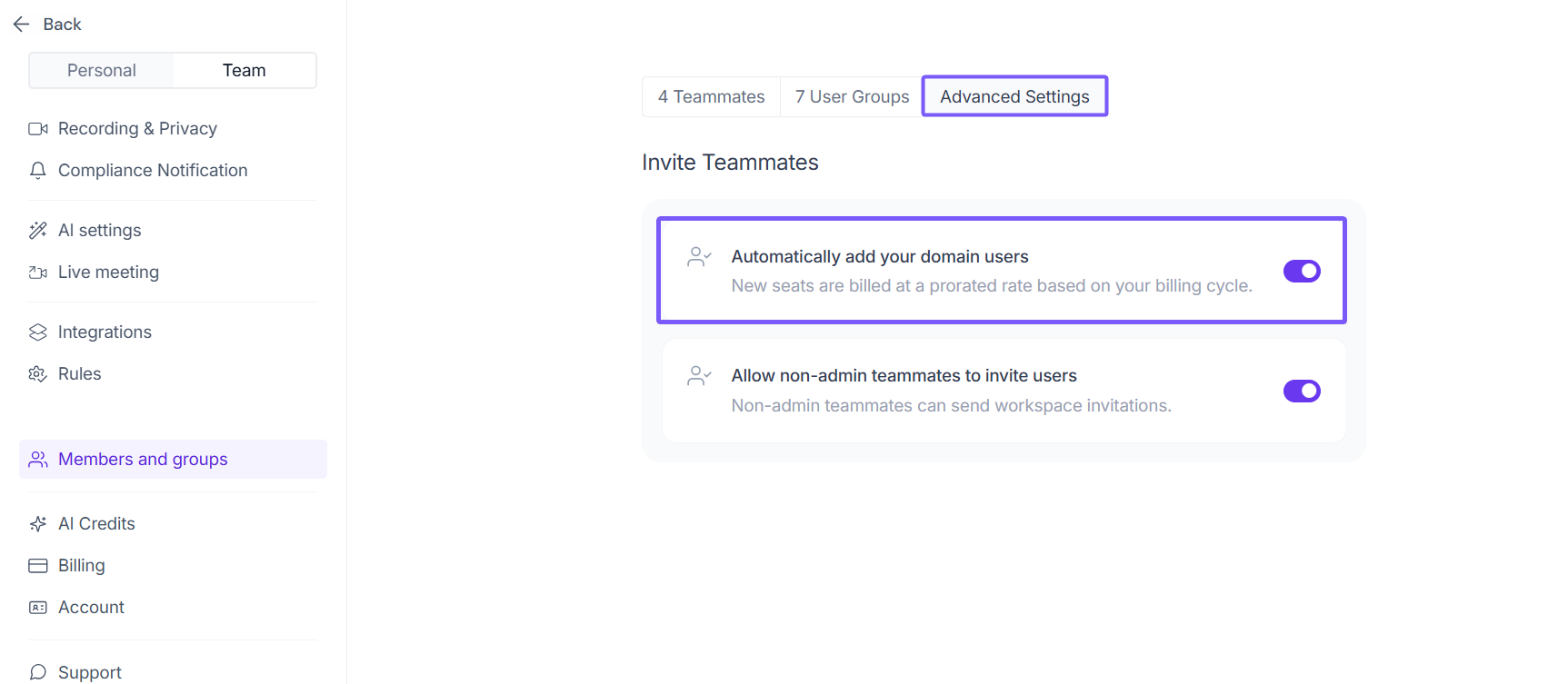The width and height of the screenshot is (1568, 684).
Task: Click the Rules gear icon
Action: point(38,374)
